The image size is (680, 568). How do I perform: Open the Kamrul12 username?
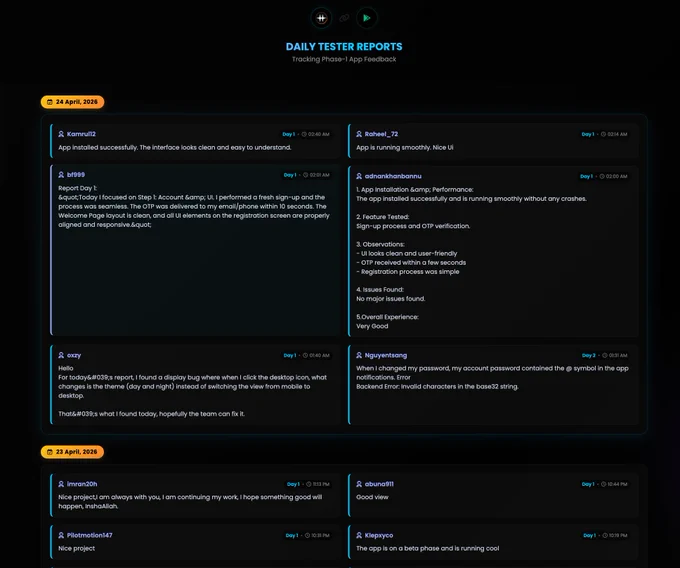pyautogui.click(x=81, y=134)
